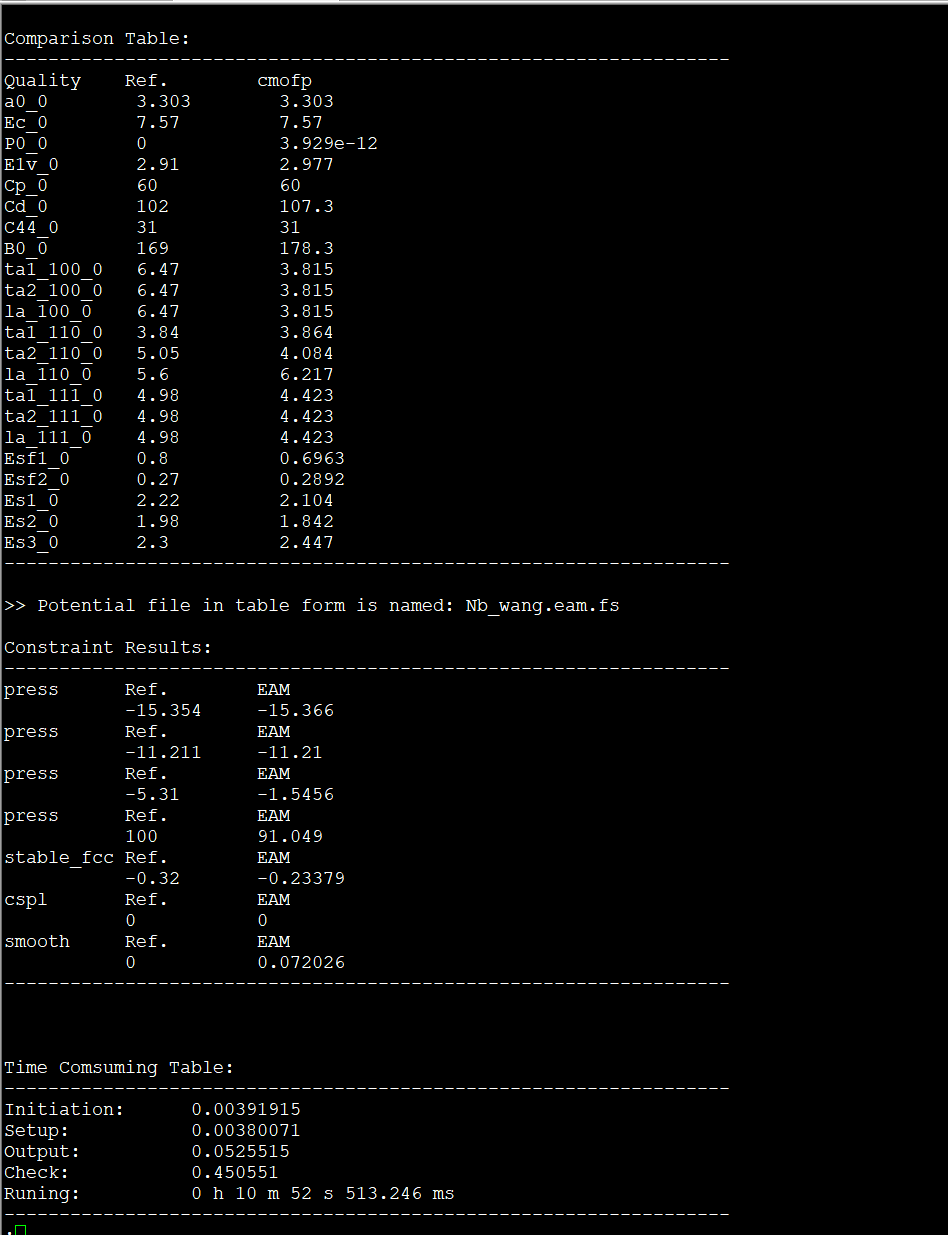Screen dimensions: 948x1235
Task: Select the "cspl" constraint label
Action: coord(26,900)
